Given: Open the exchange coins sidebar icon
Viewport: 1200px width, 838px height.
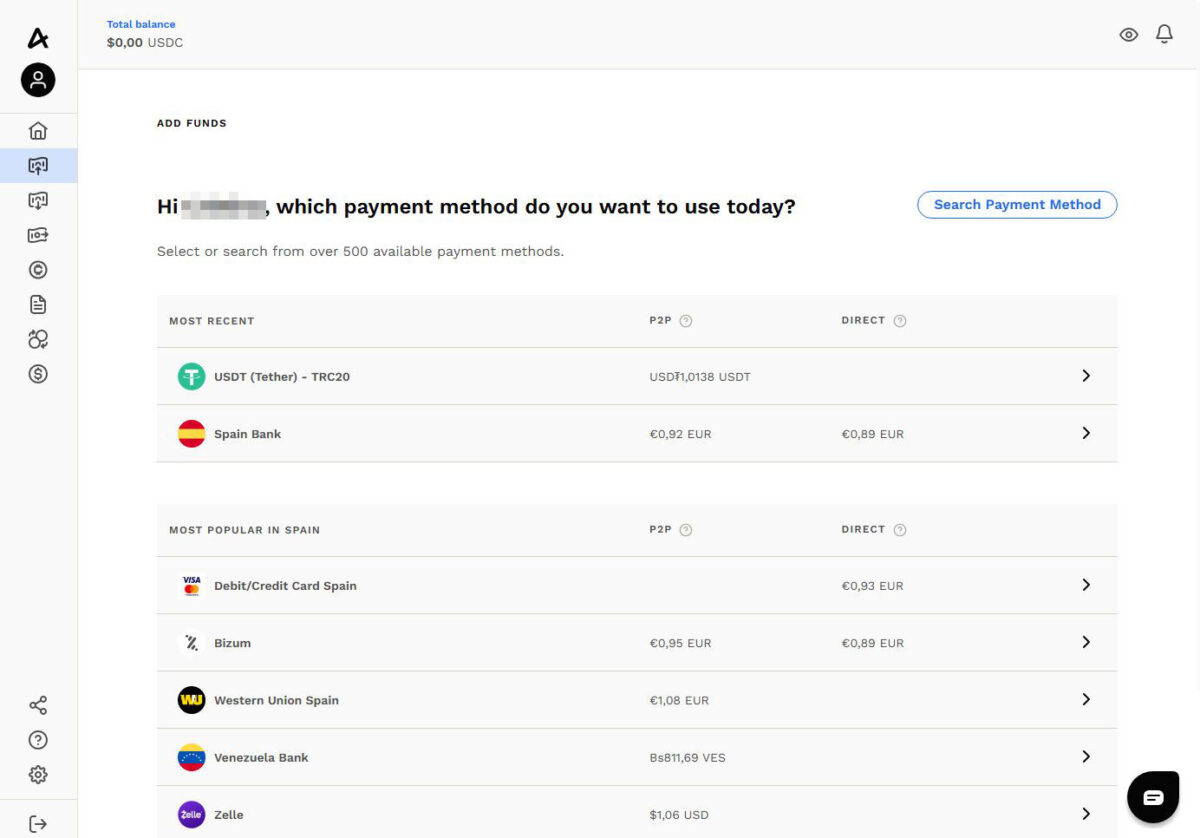Looking at the screenshot, I should (38, 340).
